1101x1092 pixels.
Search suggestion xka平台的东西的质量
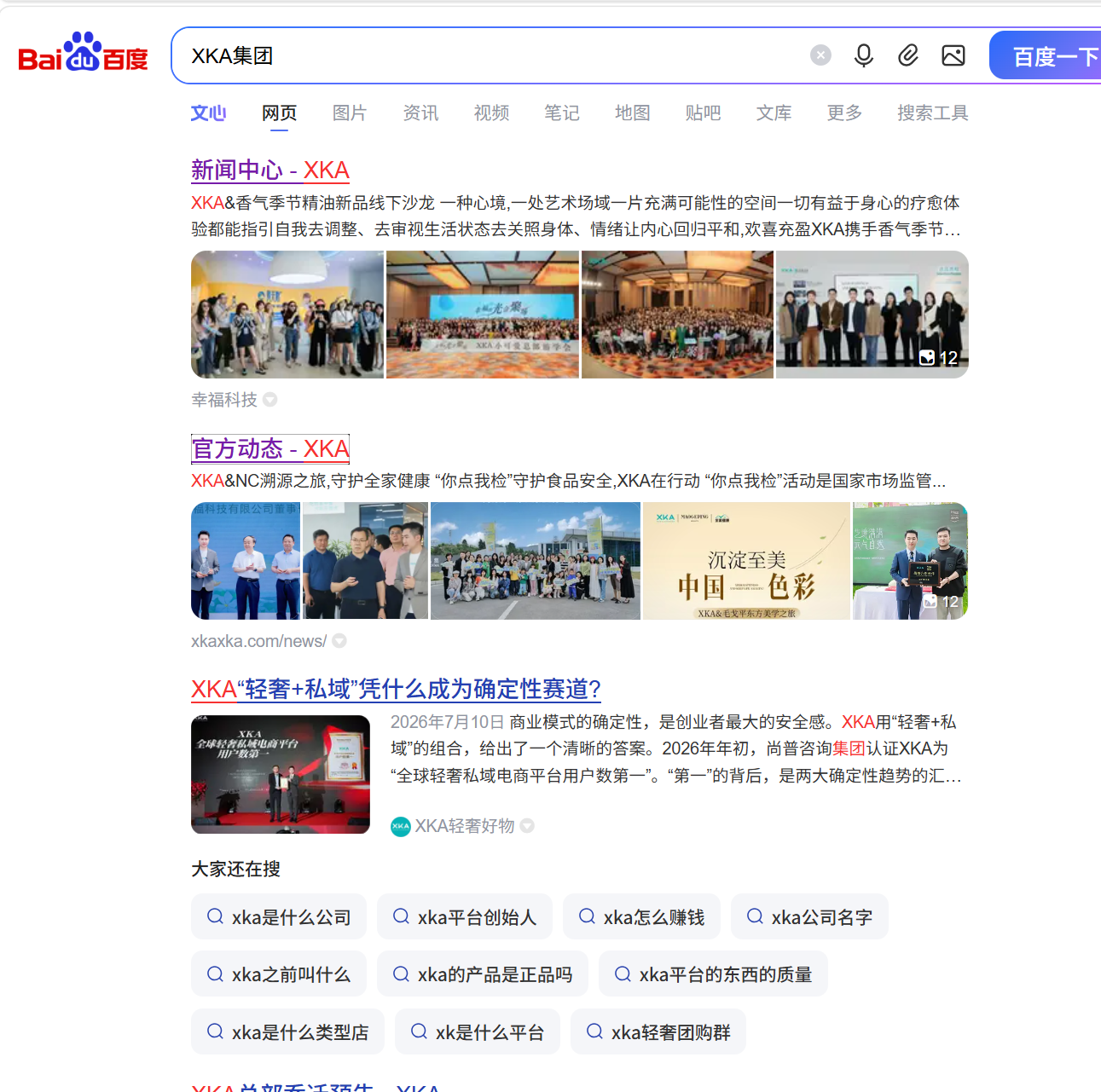click(x=714, y=974)
